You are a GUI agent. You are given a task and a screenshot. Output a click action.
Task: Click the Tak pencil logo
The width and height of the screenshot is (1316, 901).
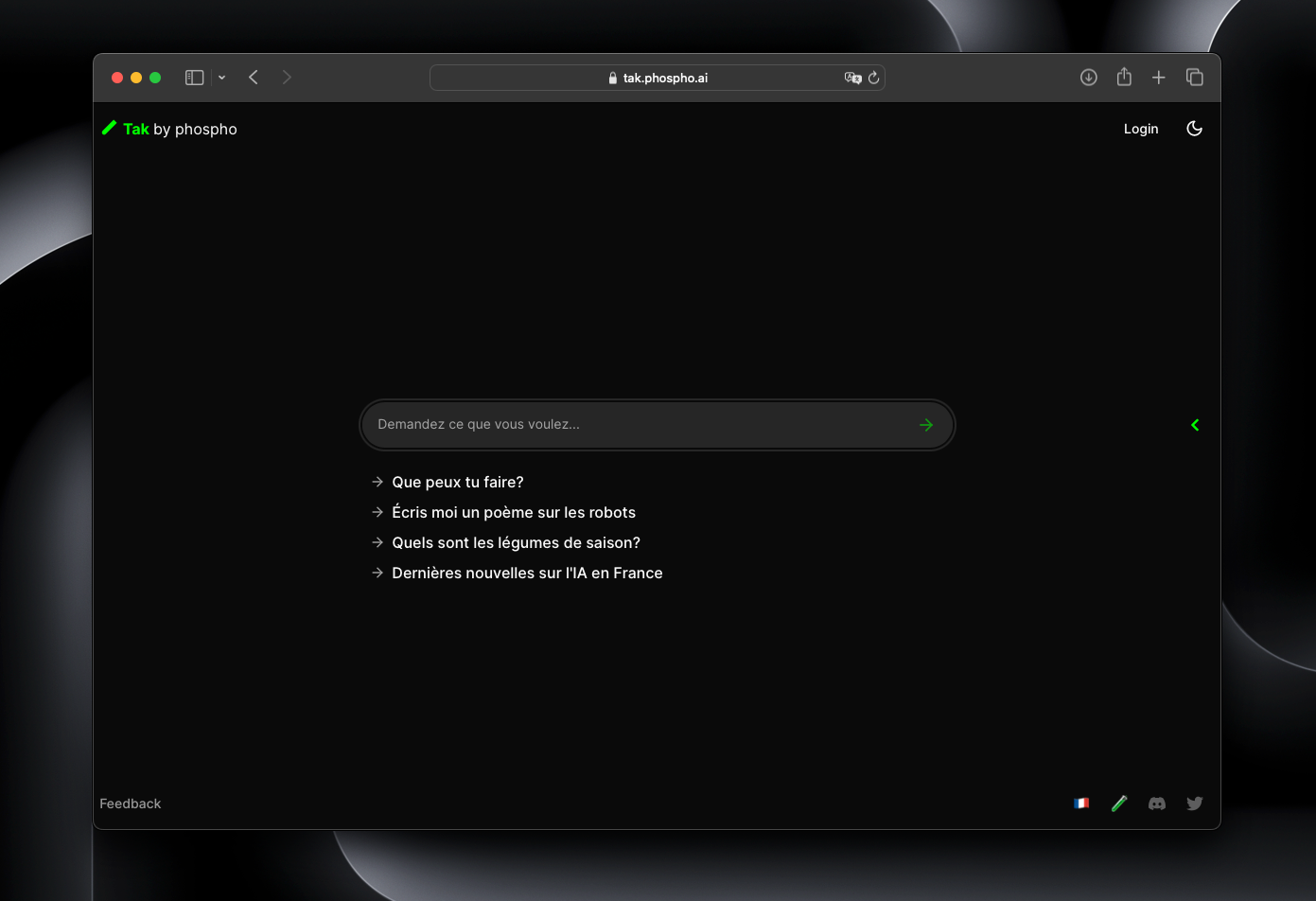[x=109, y=127]
